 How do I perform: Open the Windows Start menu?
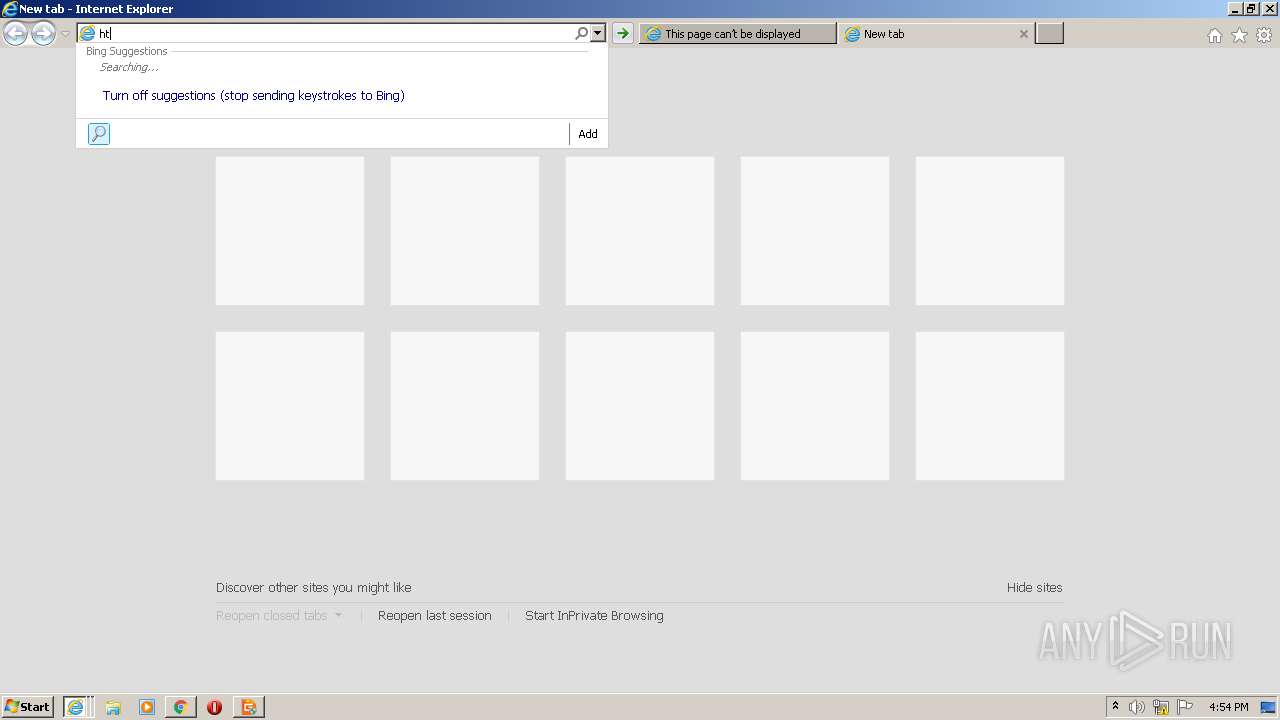coord(28,707)
